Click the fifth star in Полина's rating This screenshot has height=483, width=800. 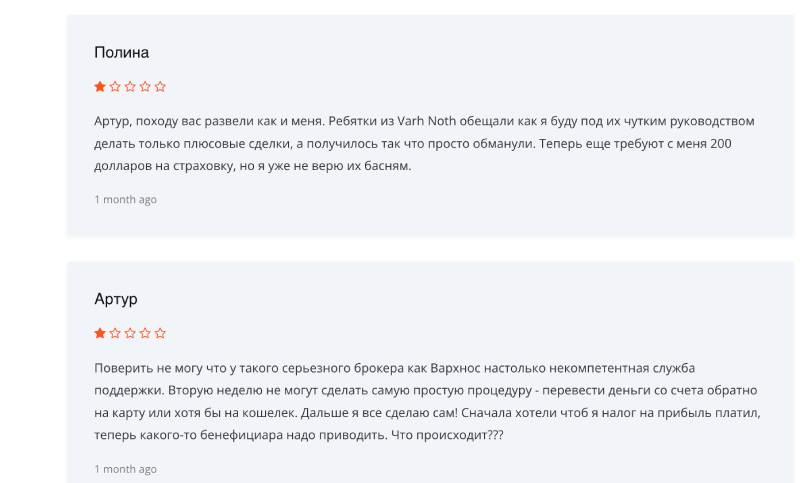160,87
